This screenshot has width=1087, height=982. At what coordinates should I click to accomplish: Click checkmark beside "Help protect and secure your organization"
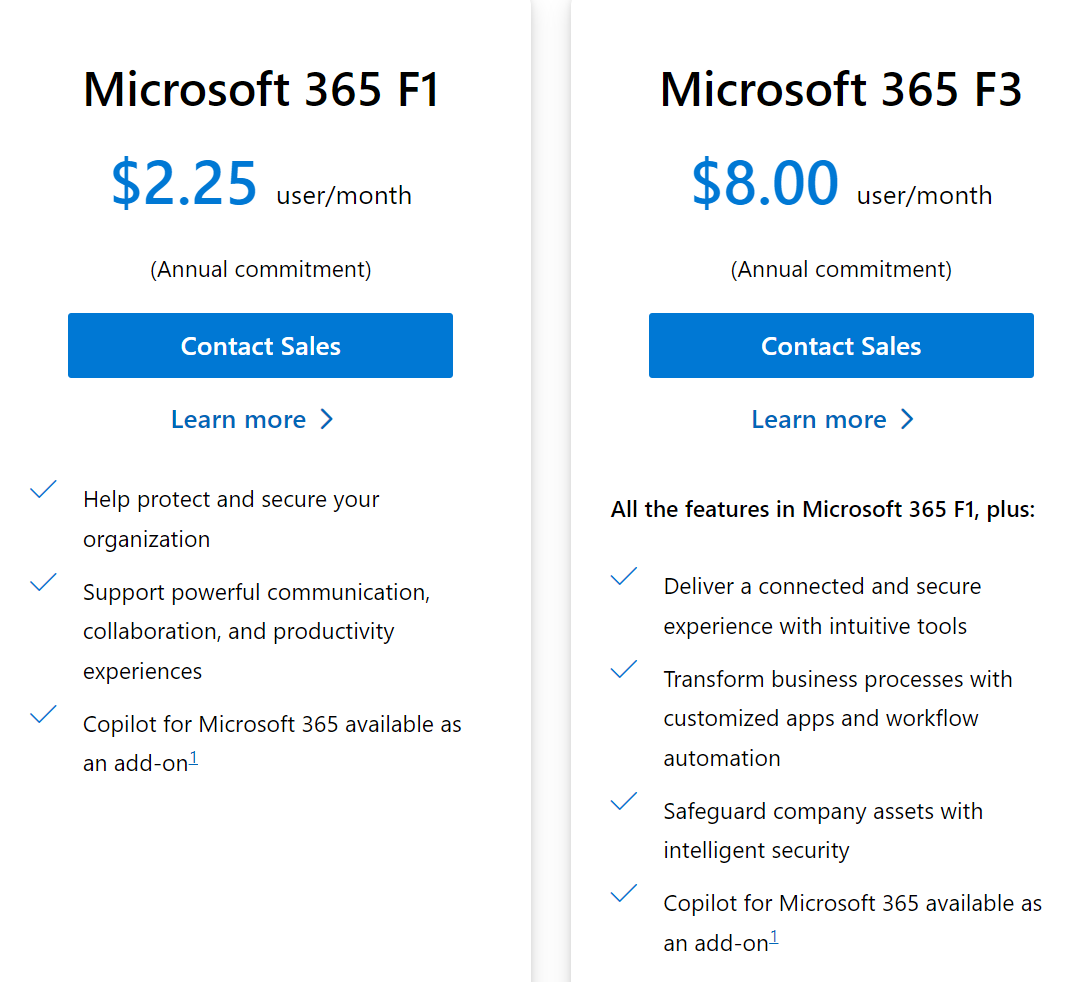pos(43,490)
